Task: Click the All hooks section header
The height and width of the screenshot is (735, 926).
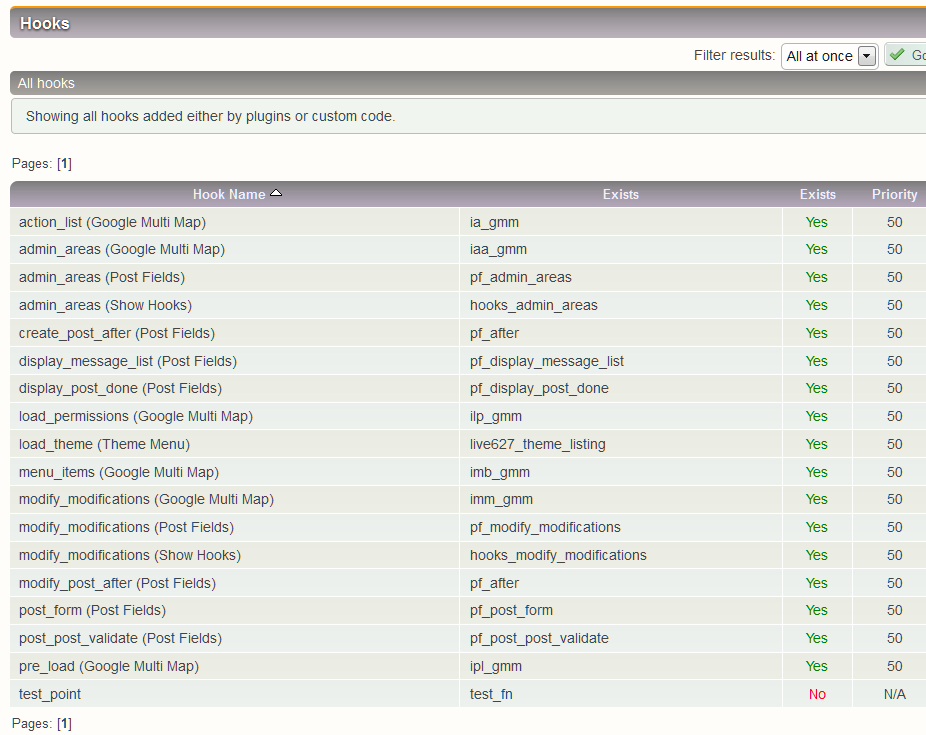Action: click(46, 83)
